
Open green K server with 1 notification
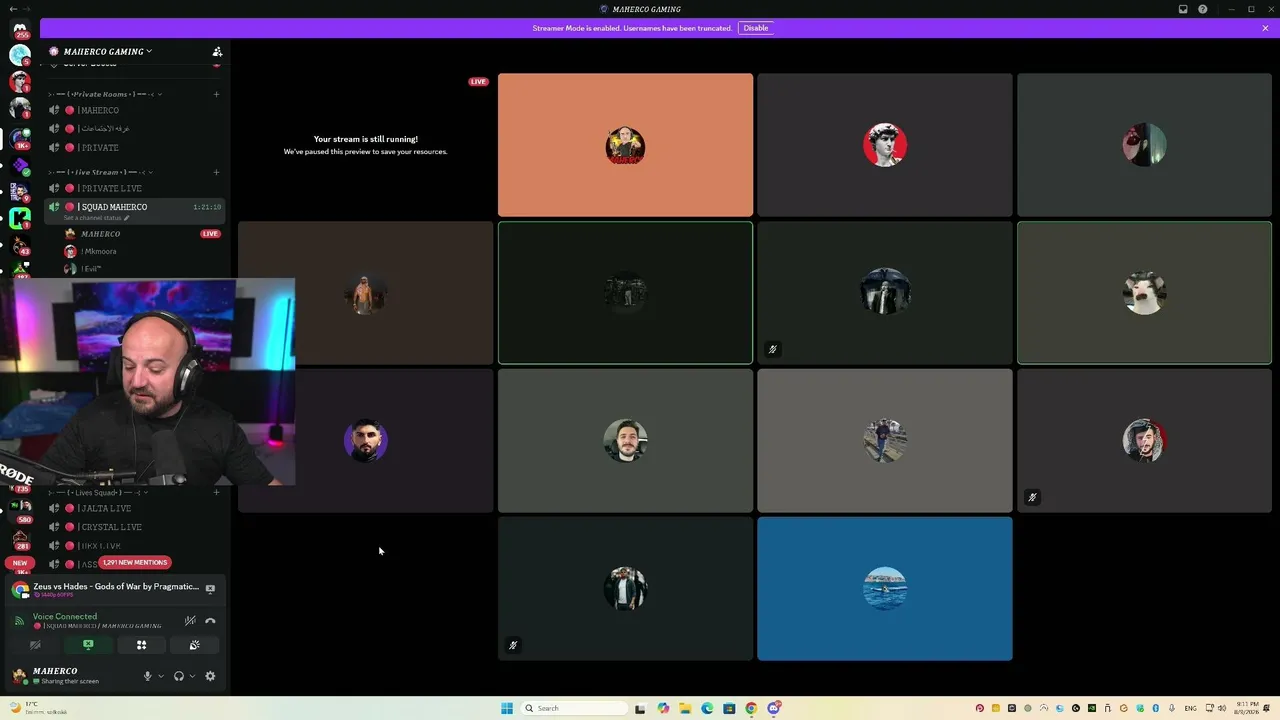(x=20, y=217)
